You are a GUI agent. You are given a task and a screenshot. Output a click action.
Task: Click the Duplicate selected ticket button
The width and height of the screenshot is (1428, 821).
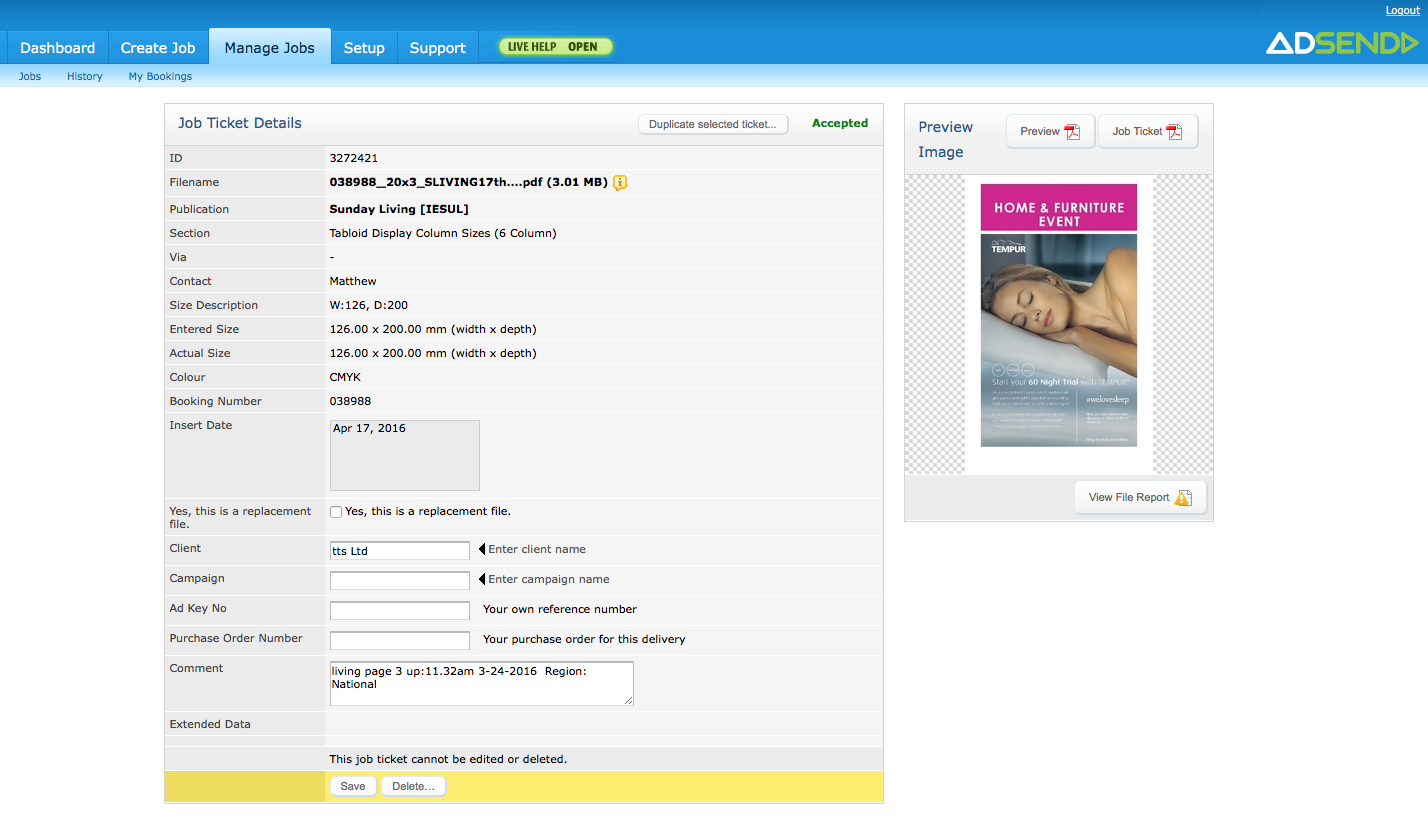point(712,124)
